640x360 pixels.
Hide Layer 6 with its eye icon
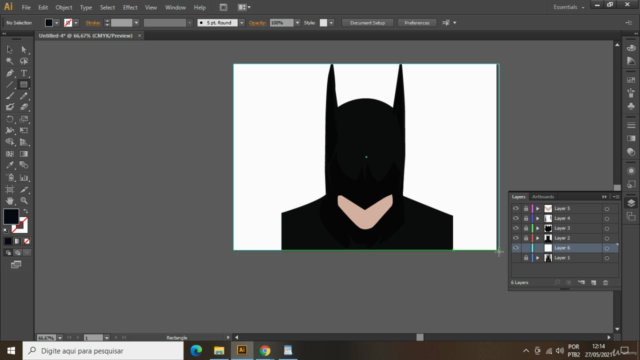(516, 248)
